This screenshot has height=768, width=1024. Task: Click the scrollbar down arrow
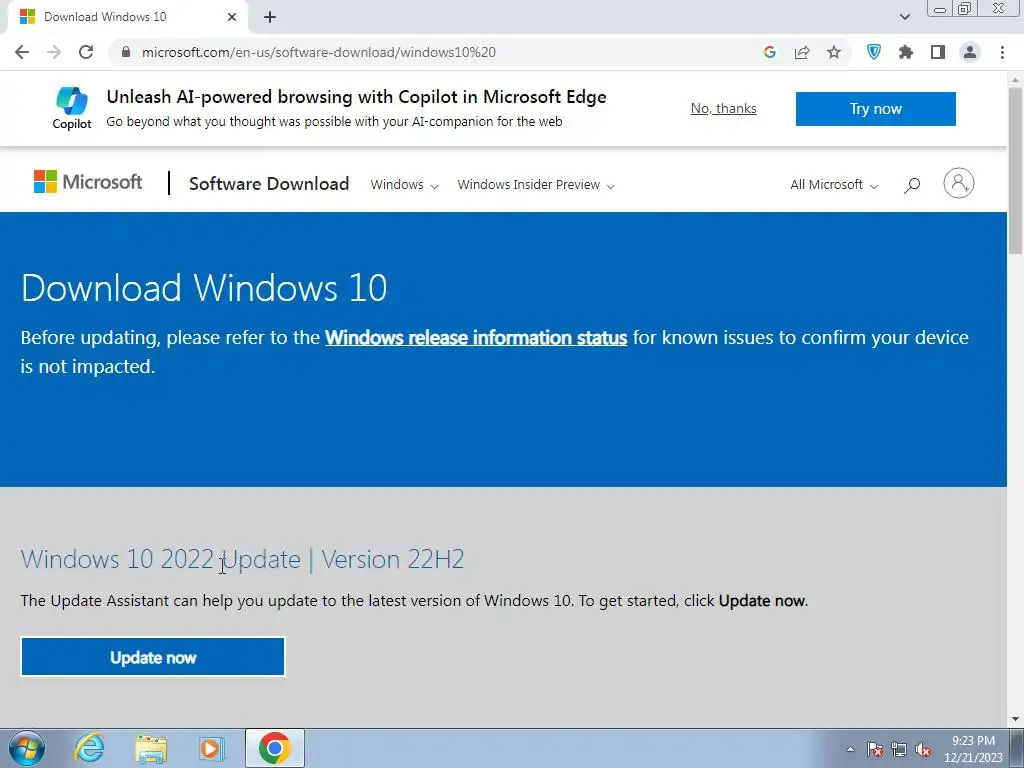point(1016,719)
